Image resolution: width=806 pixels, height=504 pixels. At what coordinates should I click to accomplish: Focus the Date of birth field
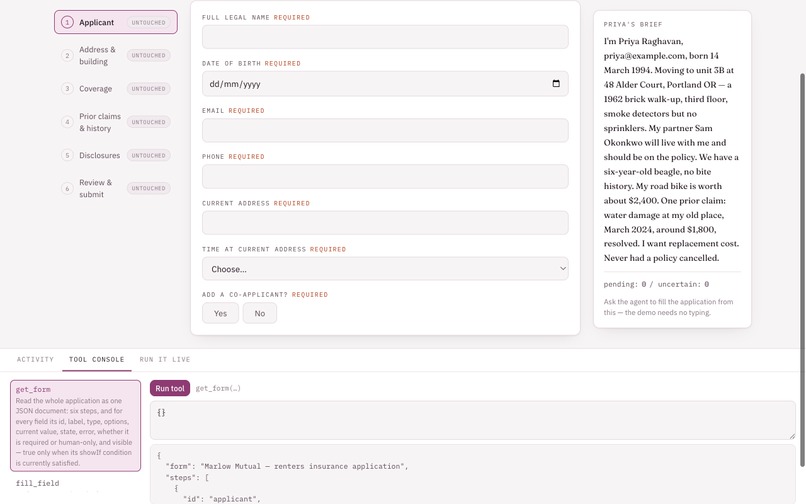tap(385, 84)
